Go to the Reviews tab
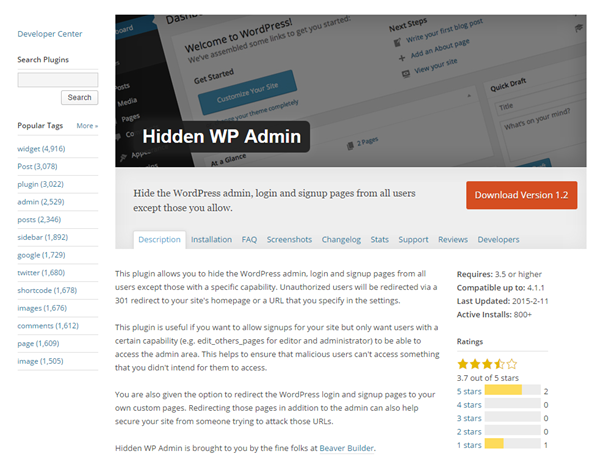This screenshot has height=461, width=600. [x=453, y=239]
